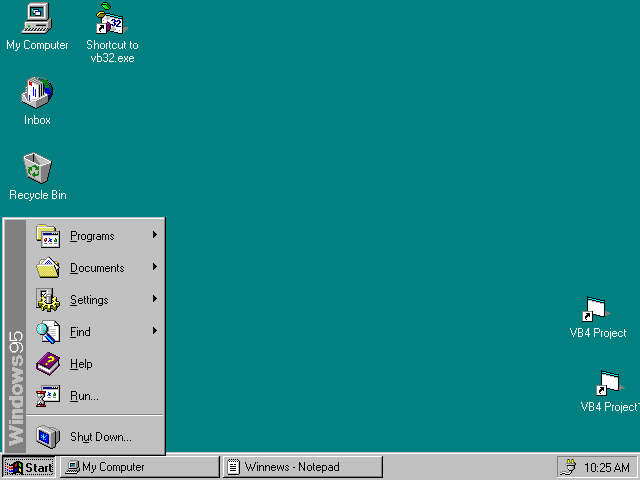Switch to Winnews - Notepad taskbar button
Screen dimensions: 640x480
(x=301, y=467)
